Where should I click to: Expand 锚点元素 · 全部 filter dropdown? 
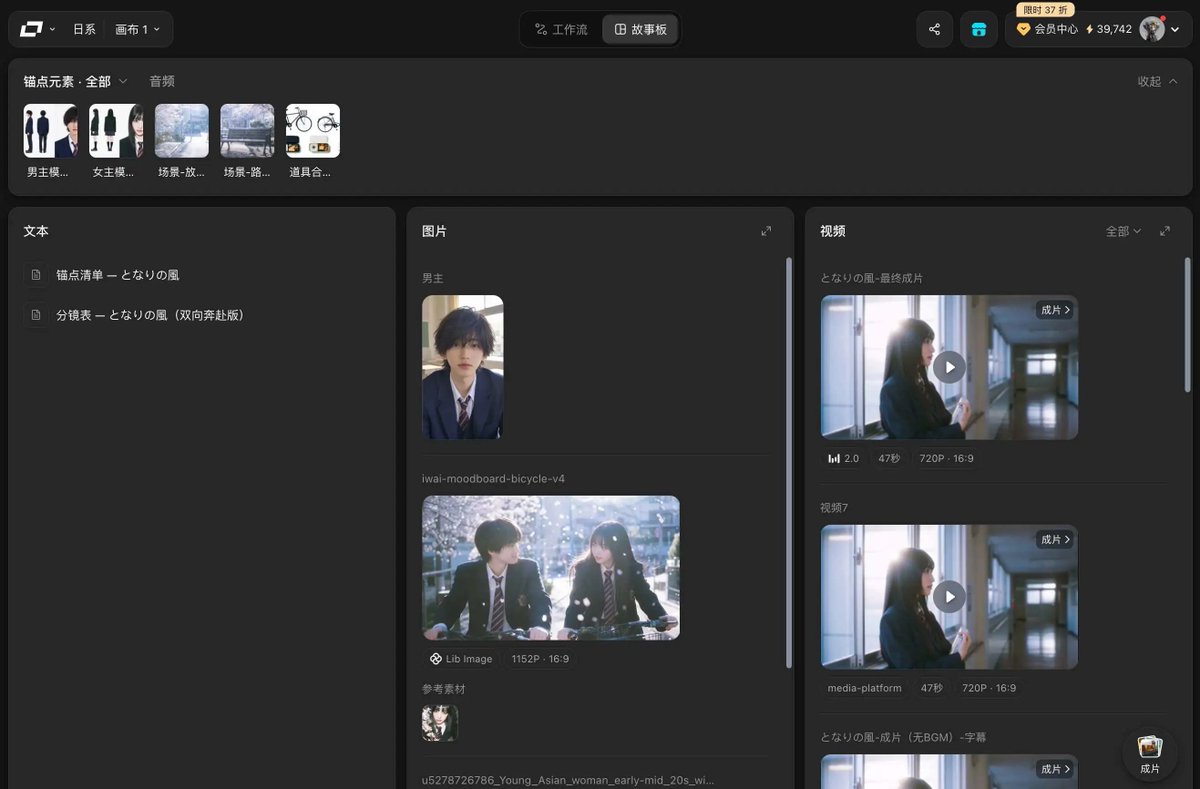(76, 81)
